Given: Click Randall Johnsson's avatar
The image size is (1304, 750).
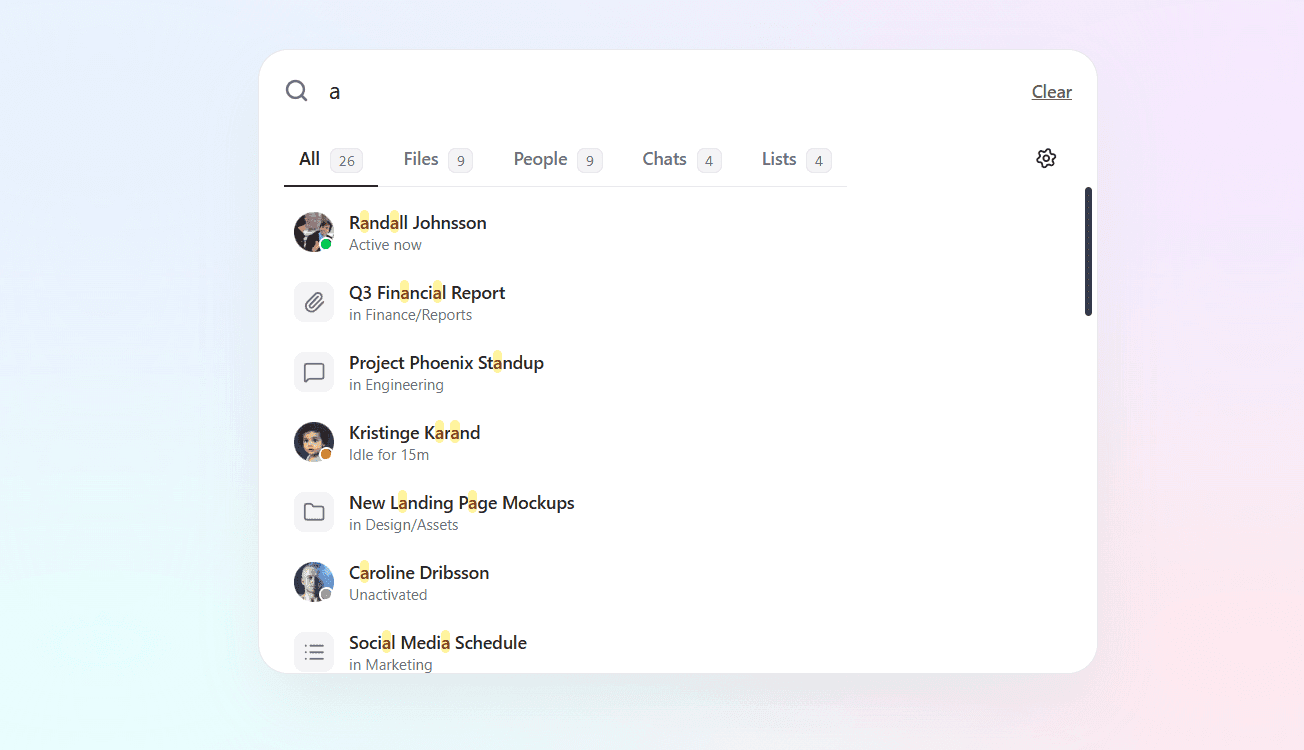Looking at the screenshot, I should coord(314,232).
